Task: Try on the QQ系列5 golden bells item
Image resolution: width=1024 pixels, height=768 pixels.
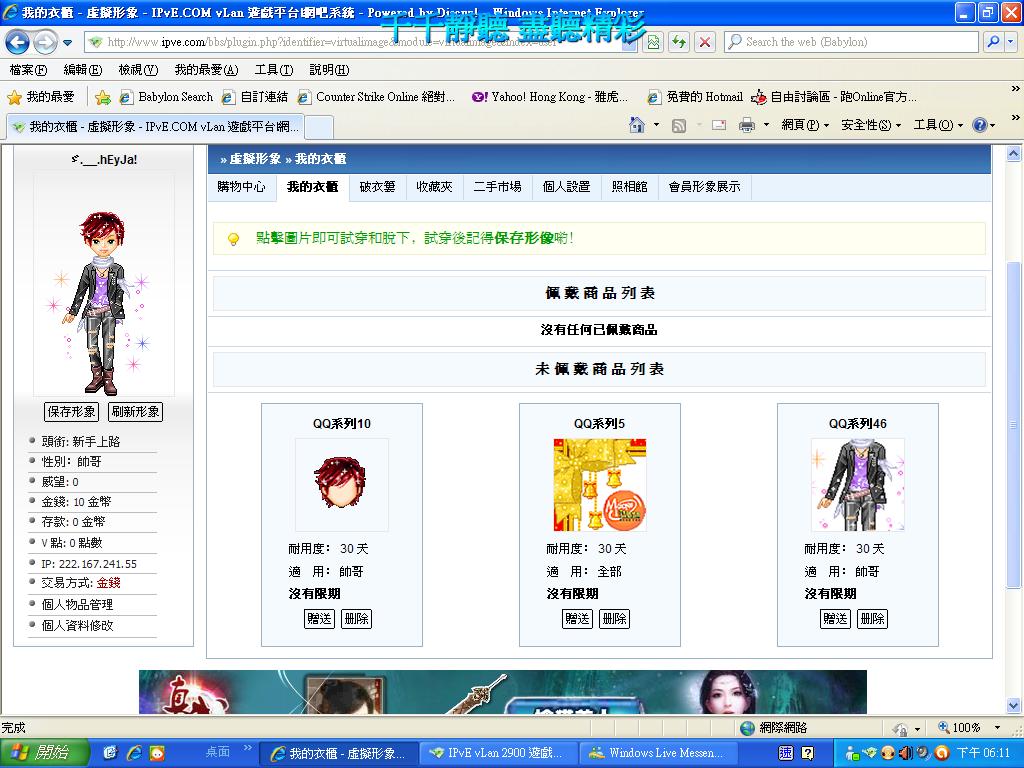Action: coord(600,485)
